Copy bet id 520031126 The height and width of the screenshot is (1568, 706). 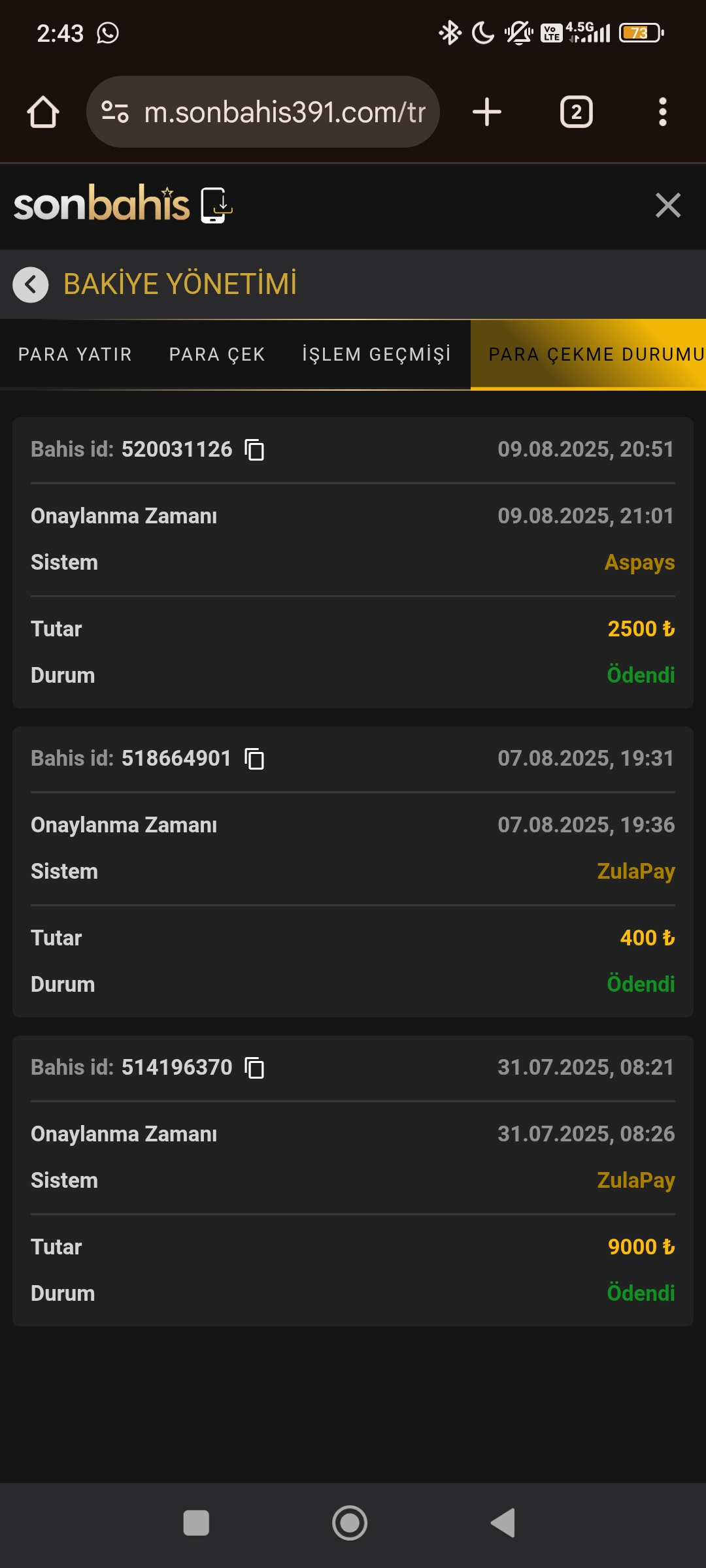[x=254, y=449]
